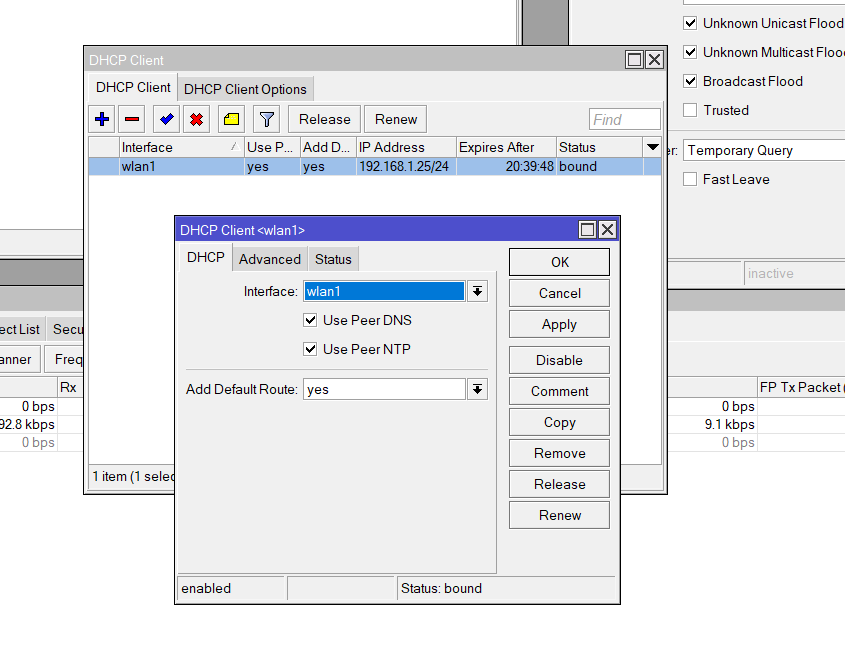This screenshot has height=651, width=845.
Task: Open the Advanced tab
Action: [269, 259]
